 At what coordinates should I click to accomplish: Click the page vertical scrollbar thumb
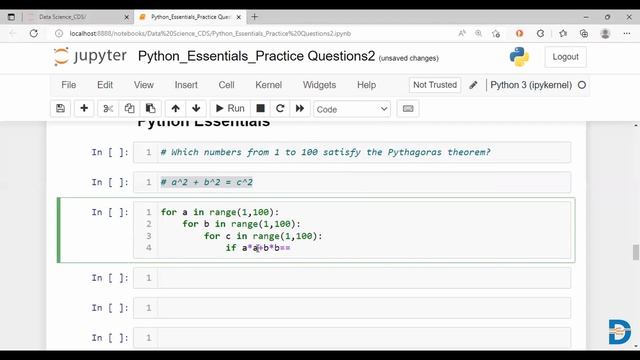(636, 252)
